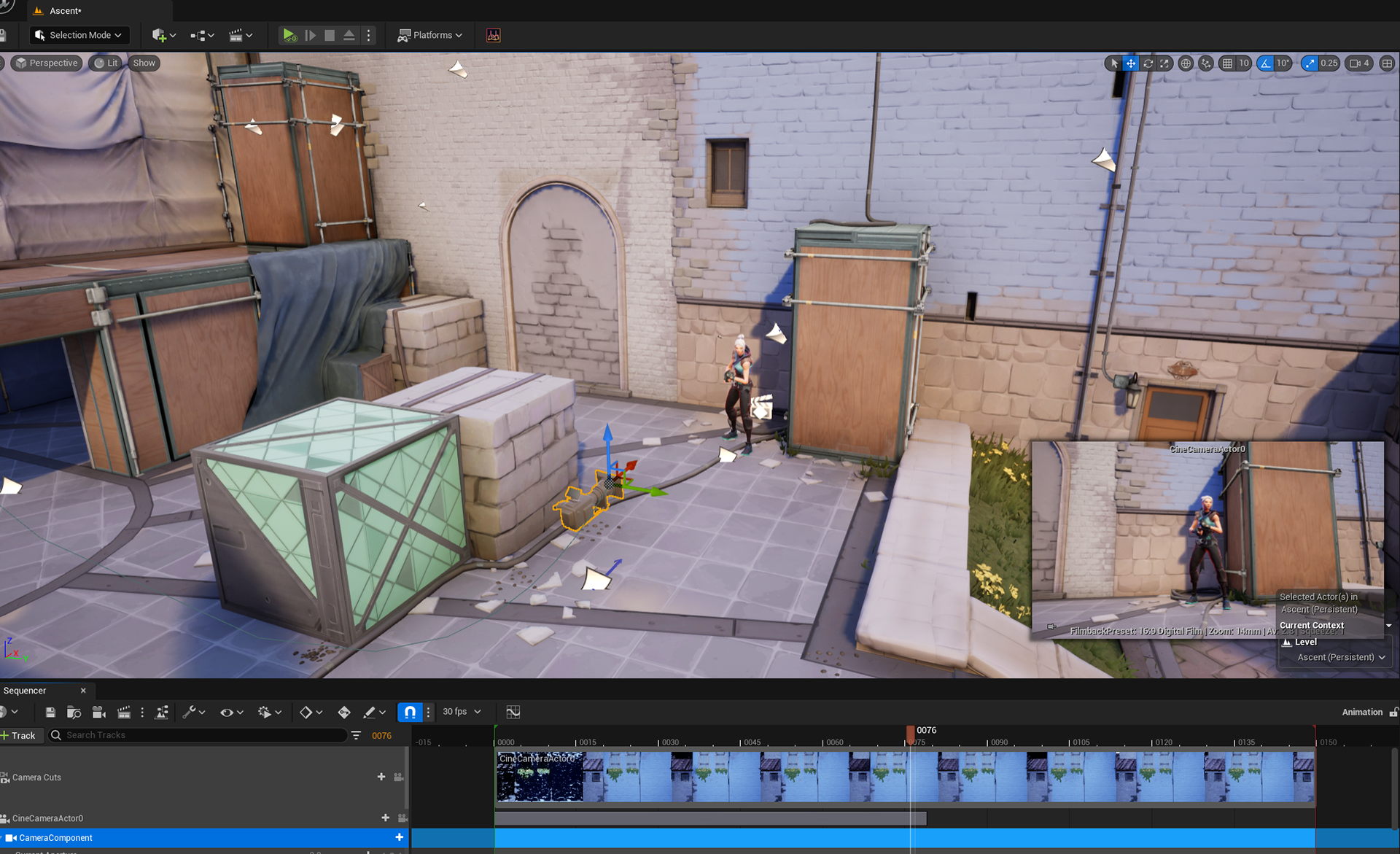Open the Platforms menu
This screenshot has height=854, width=1400.
pyautogui.click(x=429, y=35)
